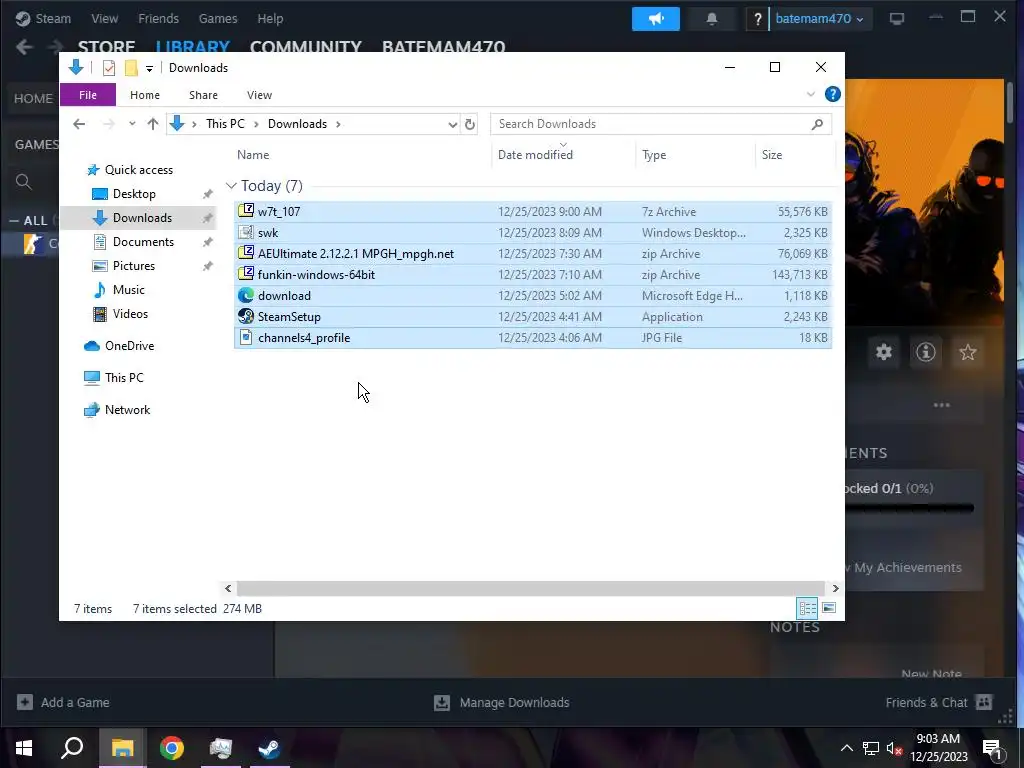Expand the Explorer ribbon chevron
Image resolution: width=1024 pixels, height=768 pixels.
[811, 95]
